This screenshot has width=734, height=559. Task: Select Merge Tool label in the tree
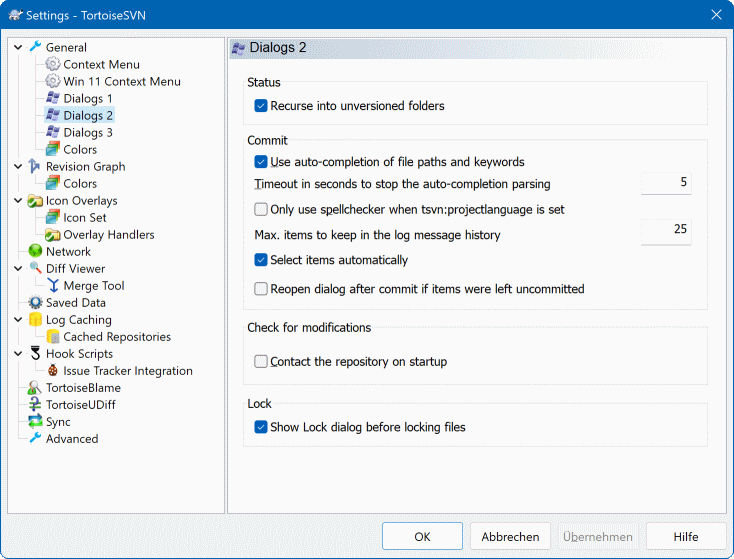point(94,286)
